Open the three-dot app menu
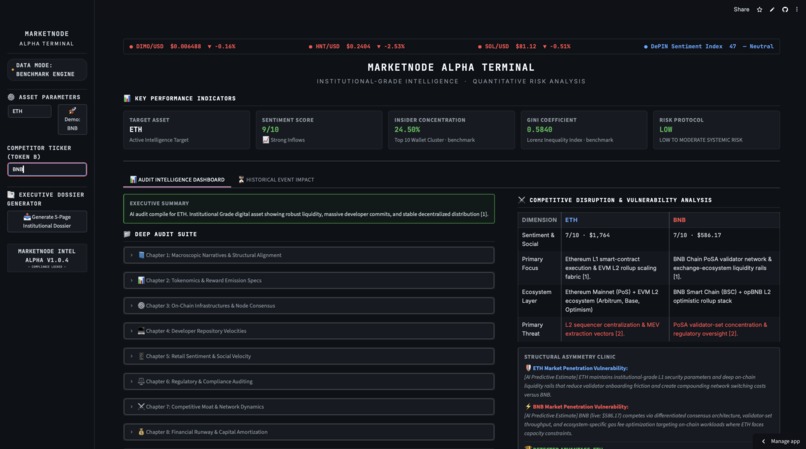The width and height of the screenshot is (806, 449). [797, 9]
